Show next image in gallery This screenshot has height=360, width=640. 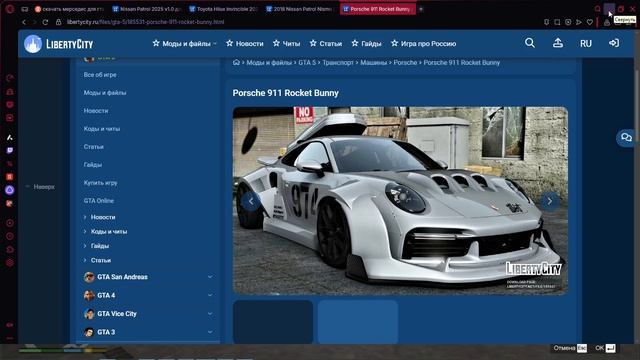[x=549, y=201]
